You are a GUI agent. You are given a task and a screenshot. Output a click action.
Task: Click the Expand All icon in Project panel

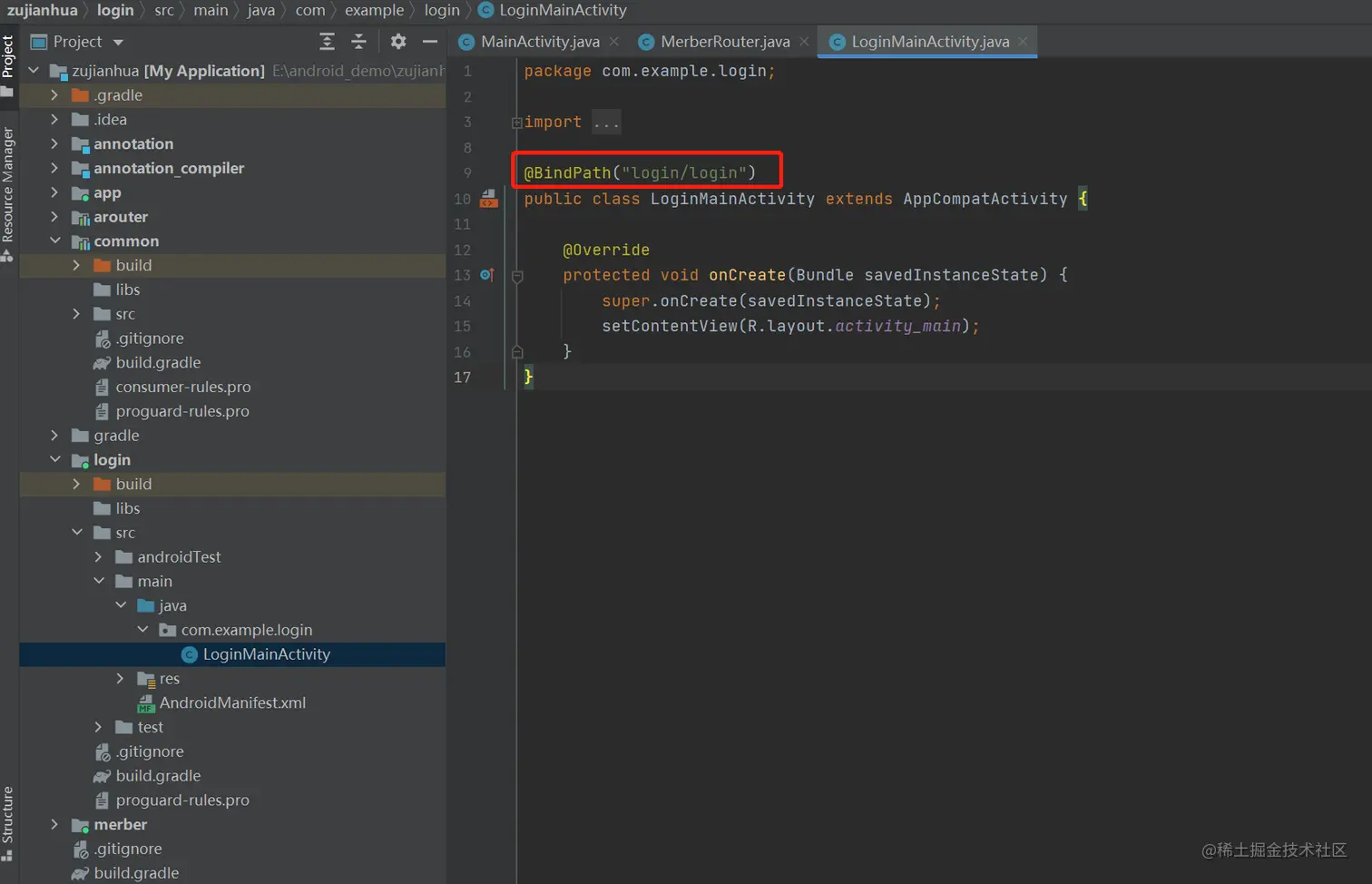pos(328,42)
